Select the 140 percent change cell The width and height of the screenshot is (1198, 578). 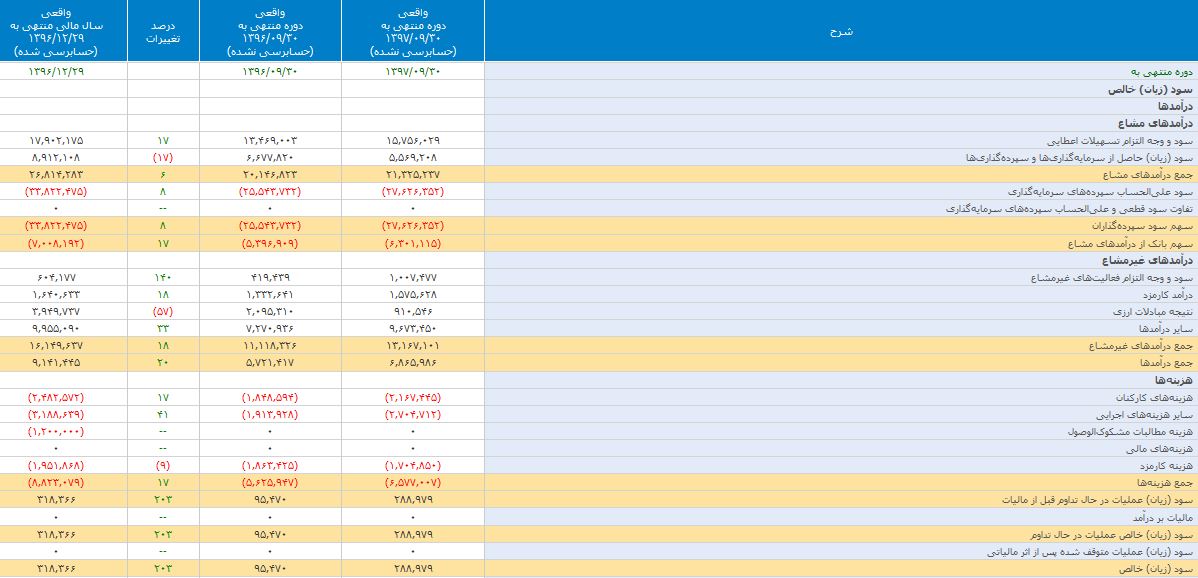tap(163, 278)
